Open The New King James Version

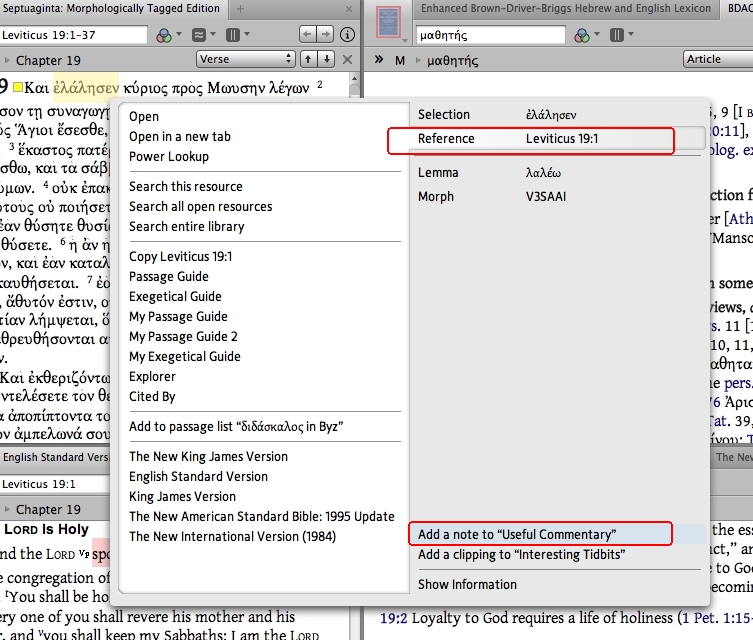(208, 457)
